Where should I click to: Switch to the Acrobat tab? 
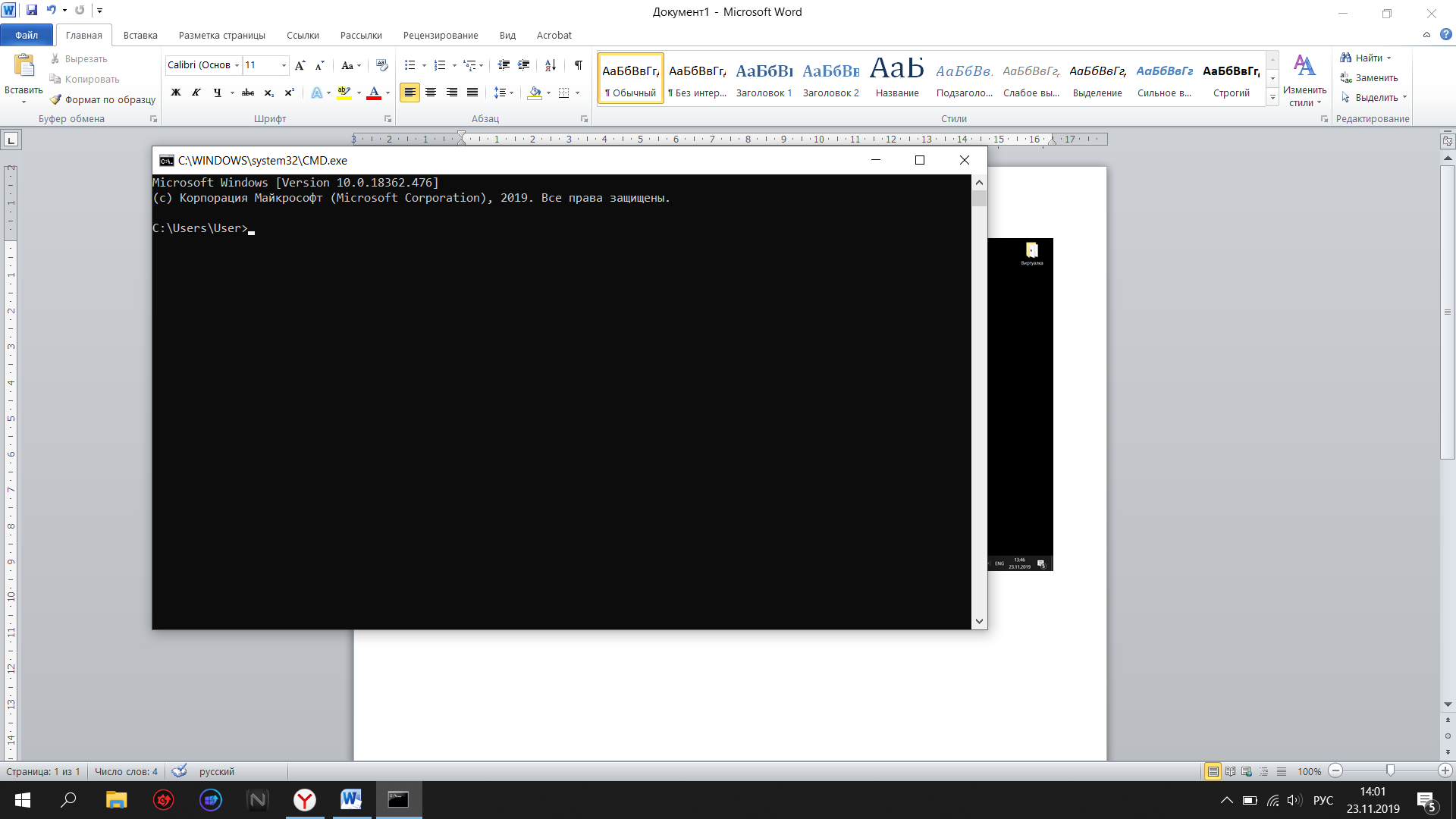[554, 35]
